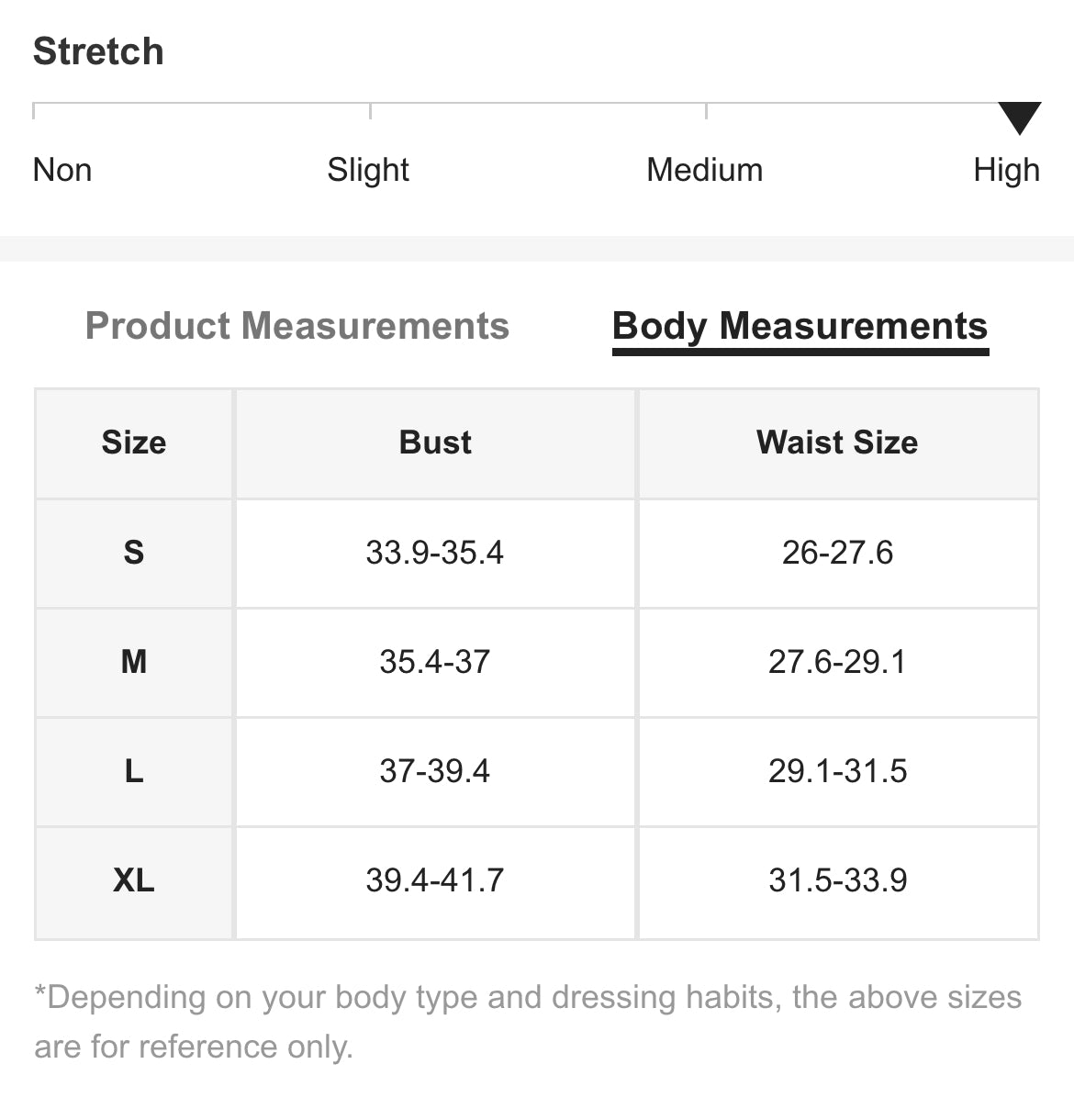
Task: Select the M size row label
Action: coord(134,662)
